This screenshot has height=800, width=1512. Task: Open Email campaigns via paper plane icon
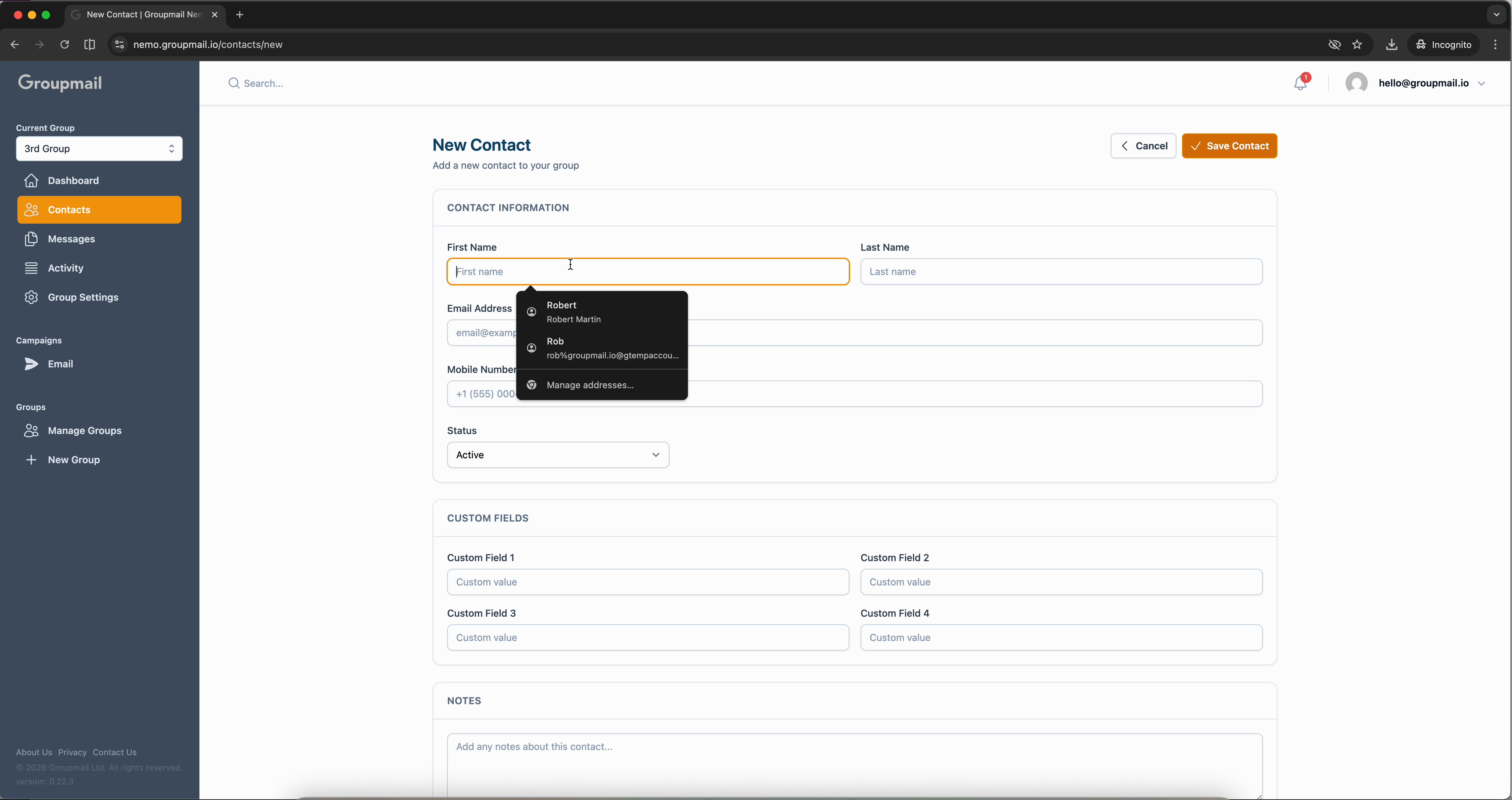point(32,364)
